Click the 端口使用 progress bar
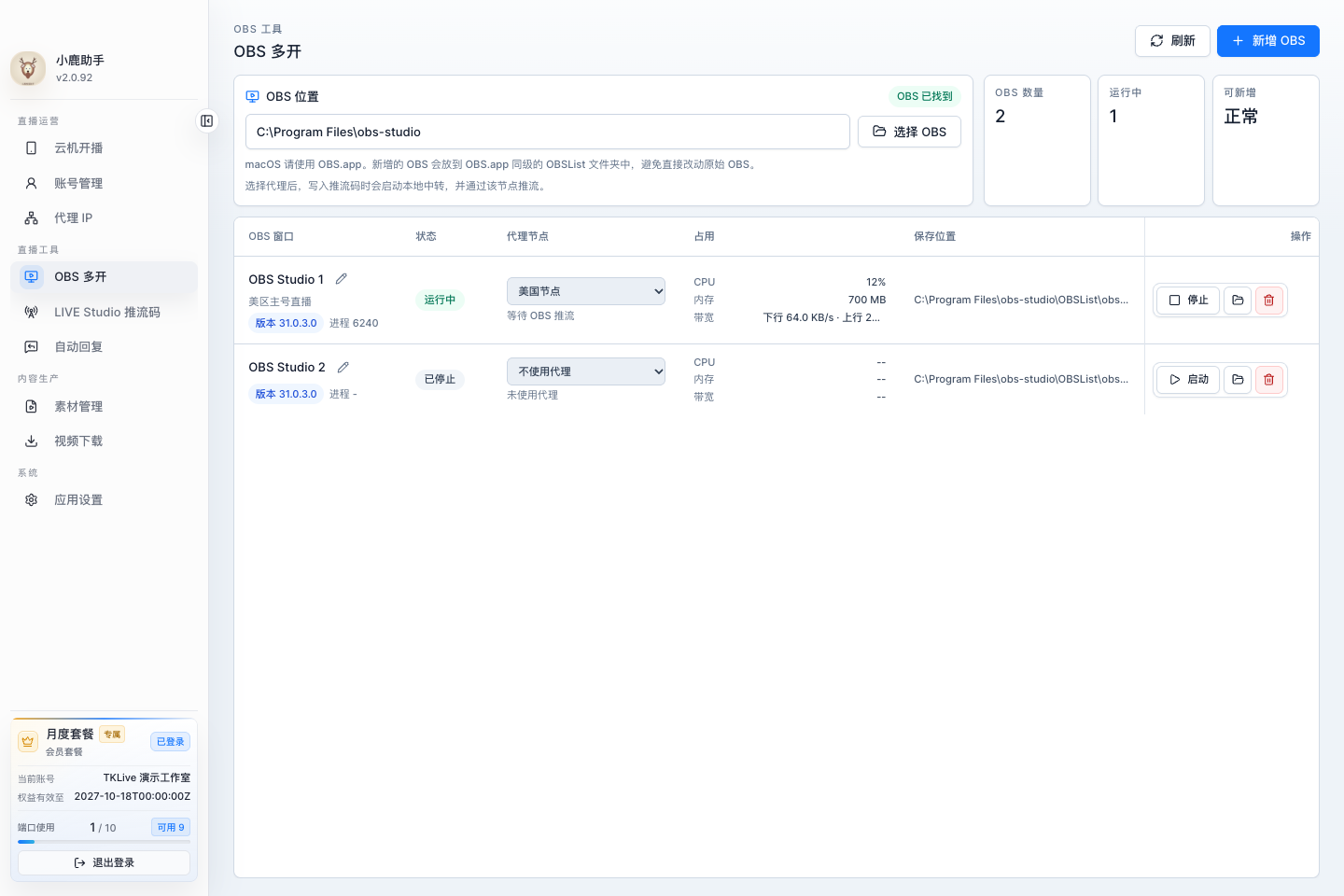Image resolution: width=1344 pixels, height=896 pixels. pyautogui.click(x=104, y=842)
